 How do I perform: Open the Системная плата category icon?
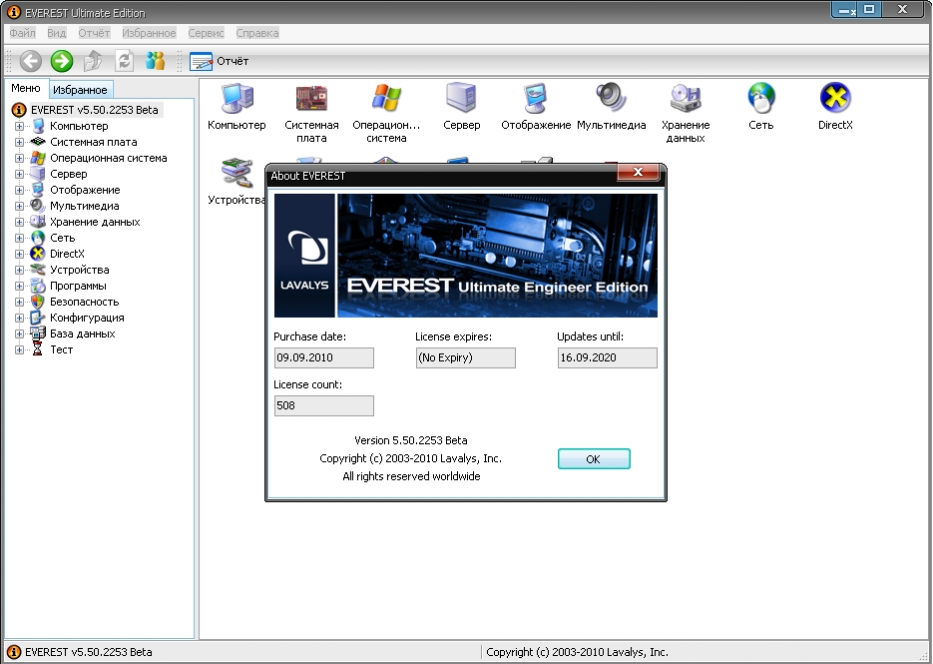tap(311, 100)
